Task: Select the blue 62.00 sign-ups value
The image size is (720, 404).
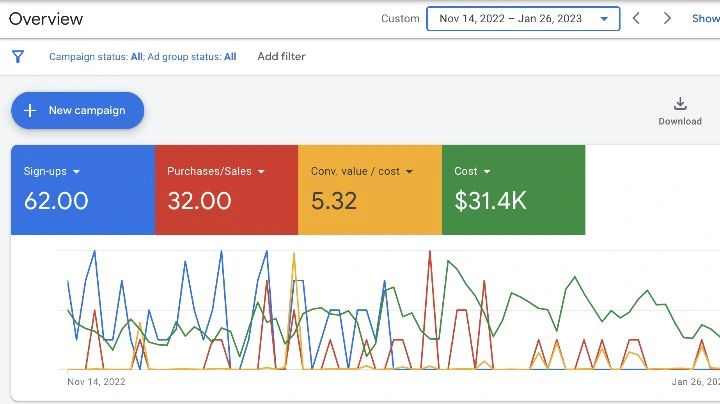Action: [x=56, y=201]
